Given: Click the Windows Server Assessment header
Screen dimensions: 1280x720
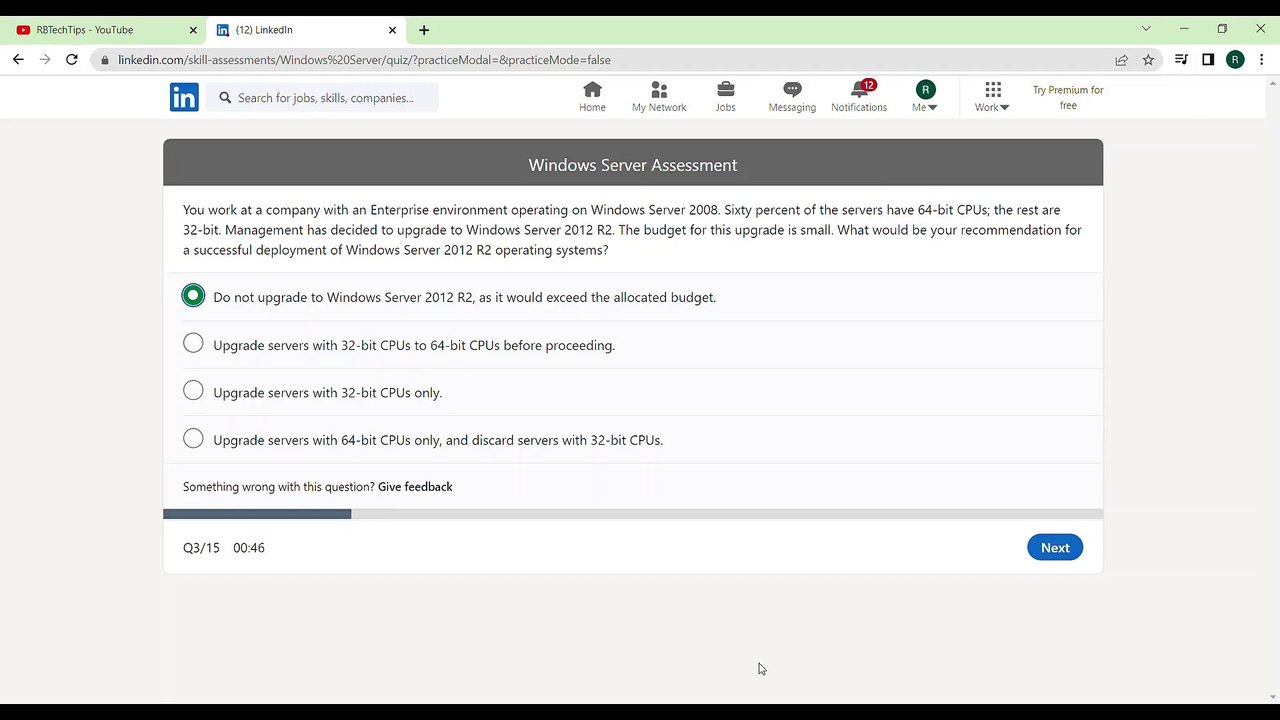Looking at the screenshot, I should pos(633,165).
